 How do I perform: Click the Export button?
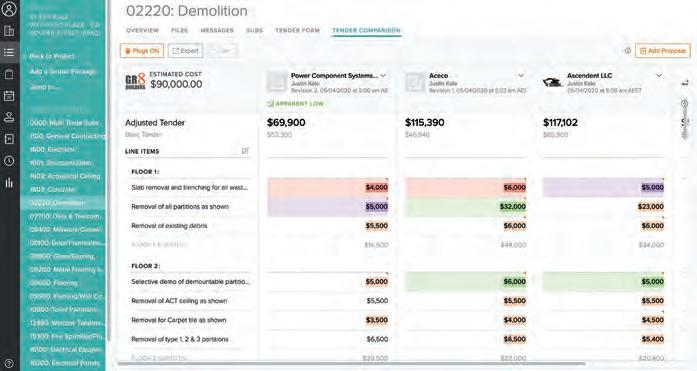pyautogui.click(x=185, y=51)
